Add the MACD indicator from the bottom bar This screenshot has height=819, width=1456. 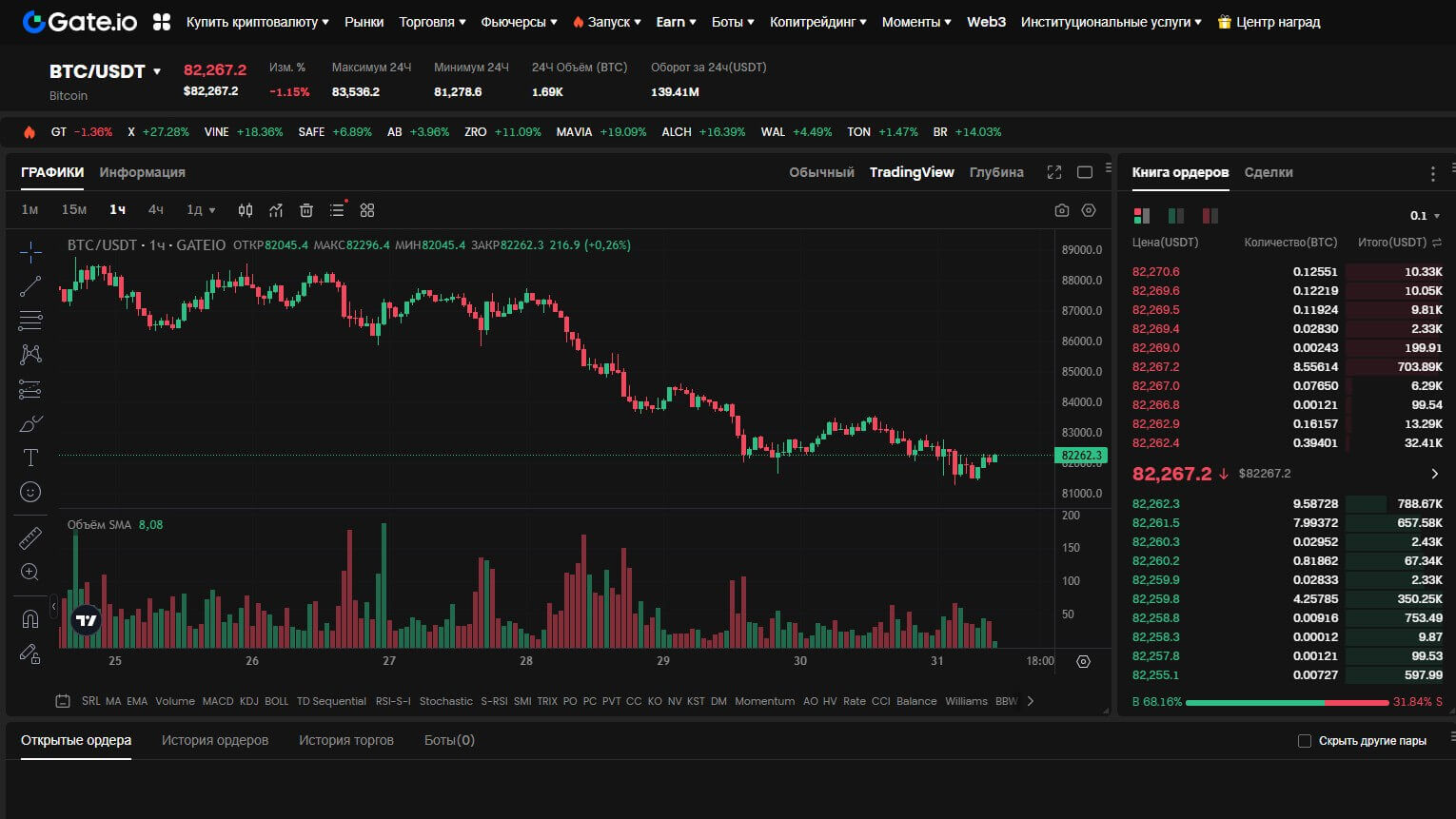pyautogui.click(x=218, y=701)
